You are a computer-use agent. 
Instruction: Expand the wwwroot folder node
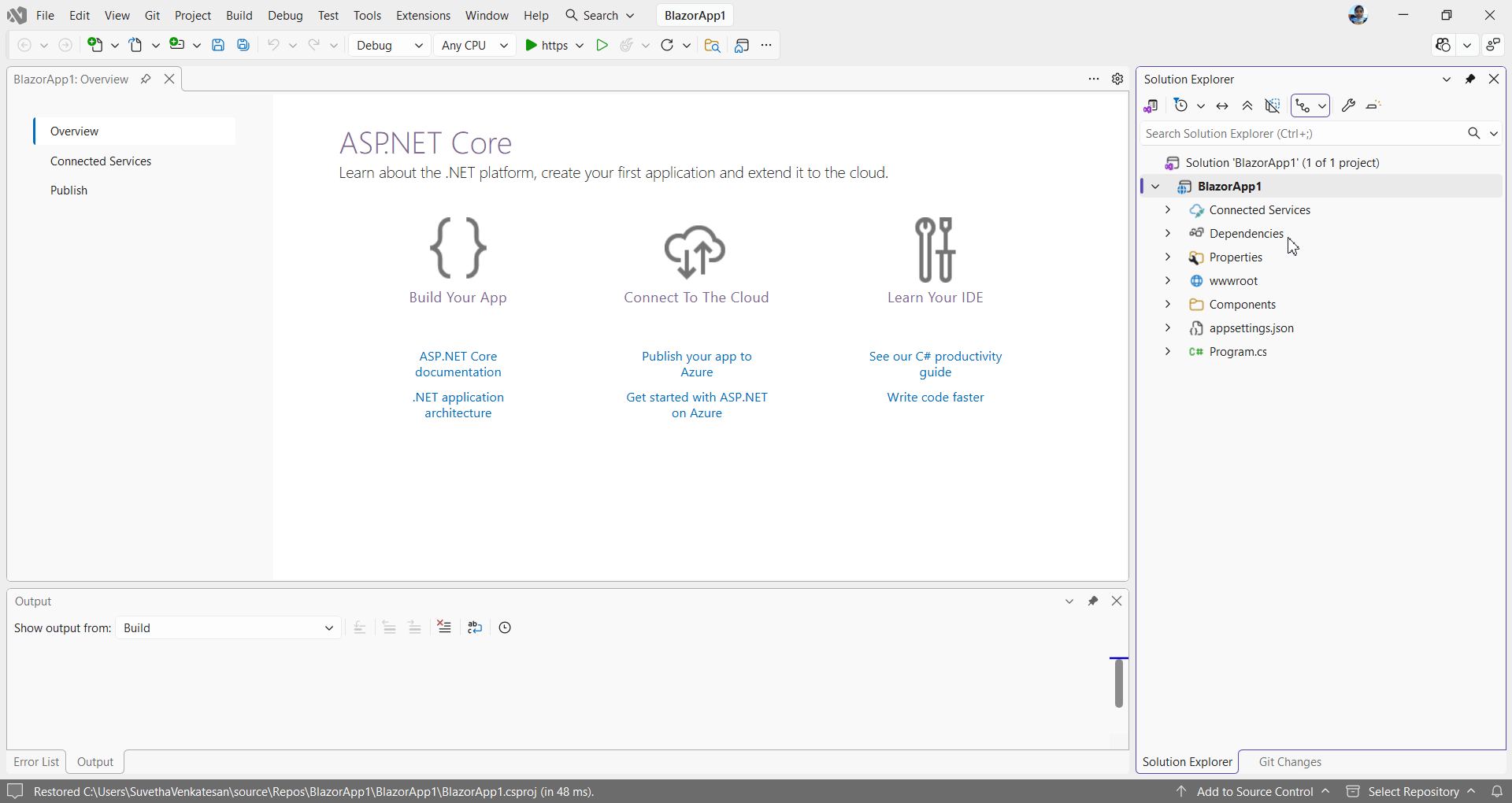click(1168, 280)
